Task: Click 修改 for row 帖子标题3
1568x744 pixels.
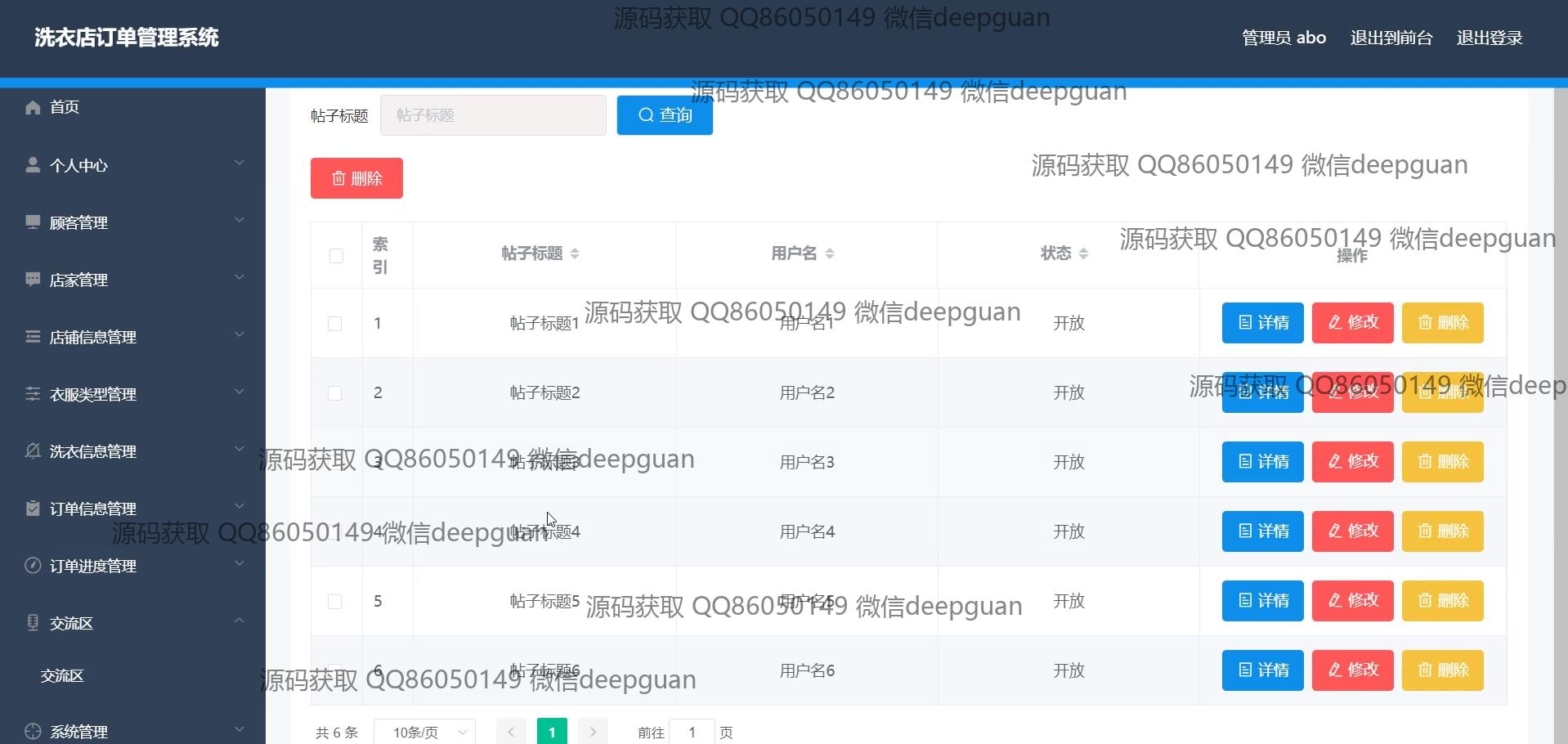Action: (x=1353, y=462)
